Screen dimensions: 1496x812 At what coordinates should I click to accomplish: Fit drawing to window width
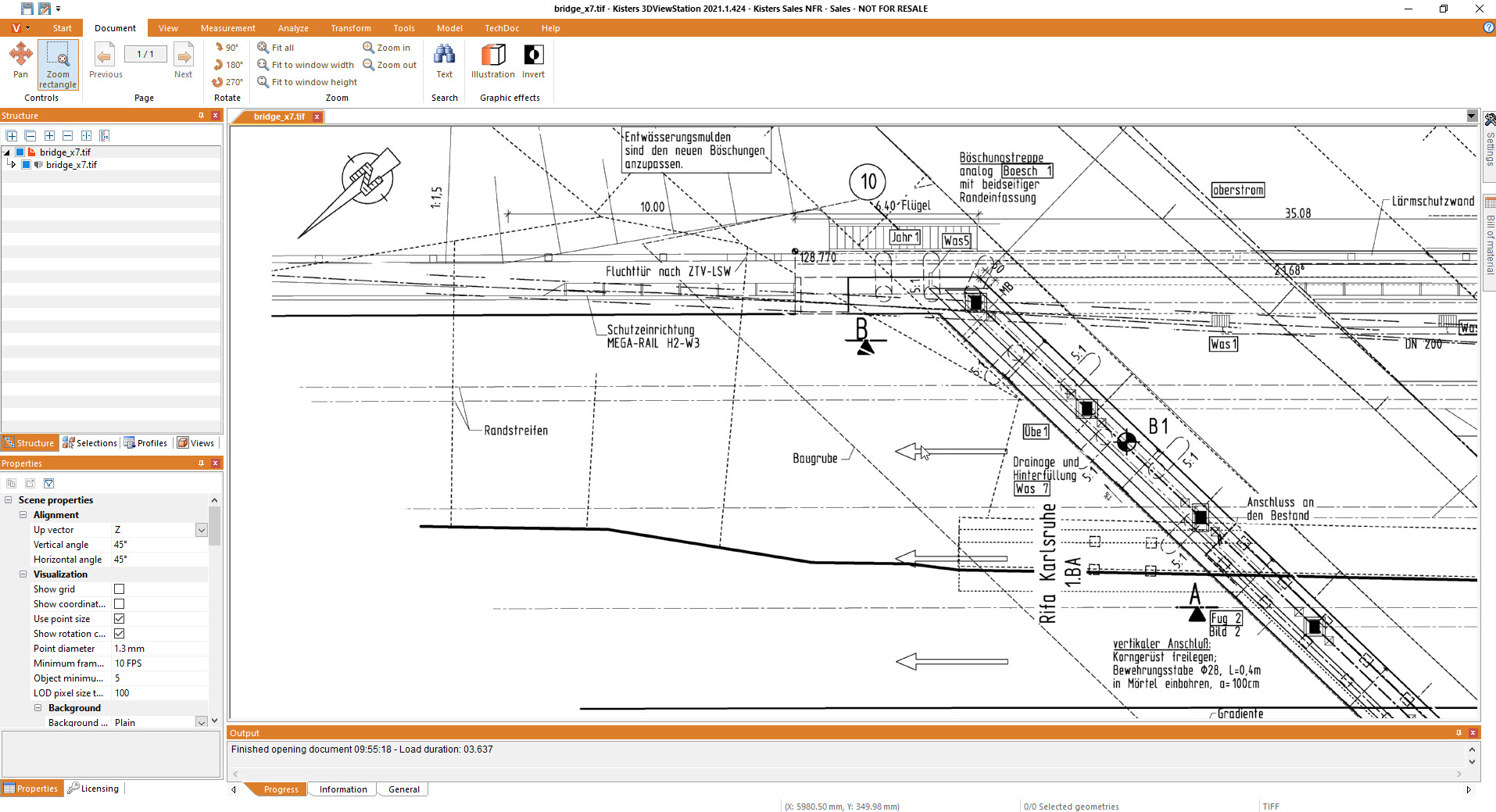point(306,65)
